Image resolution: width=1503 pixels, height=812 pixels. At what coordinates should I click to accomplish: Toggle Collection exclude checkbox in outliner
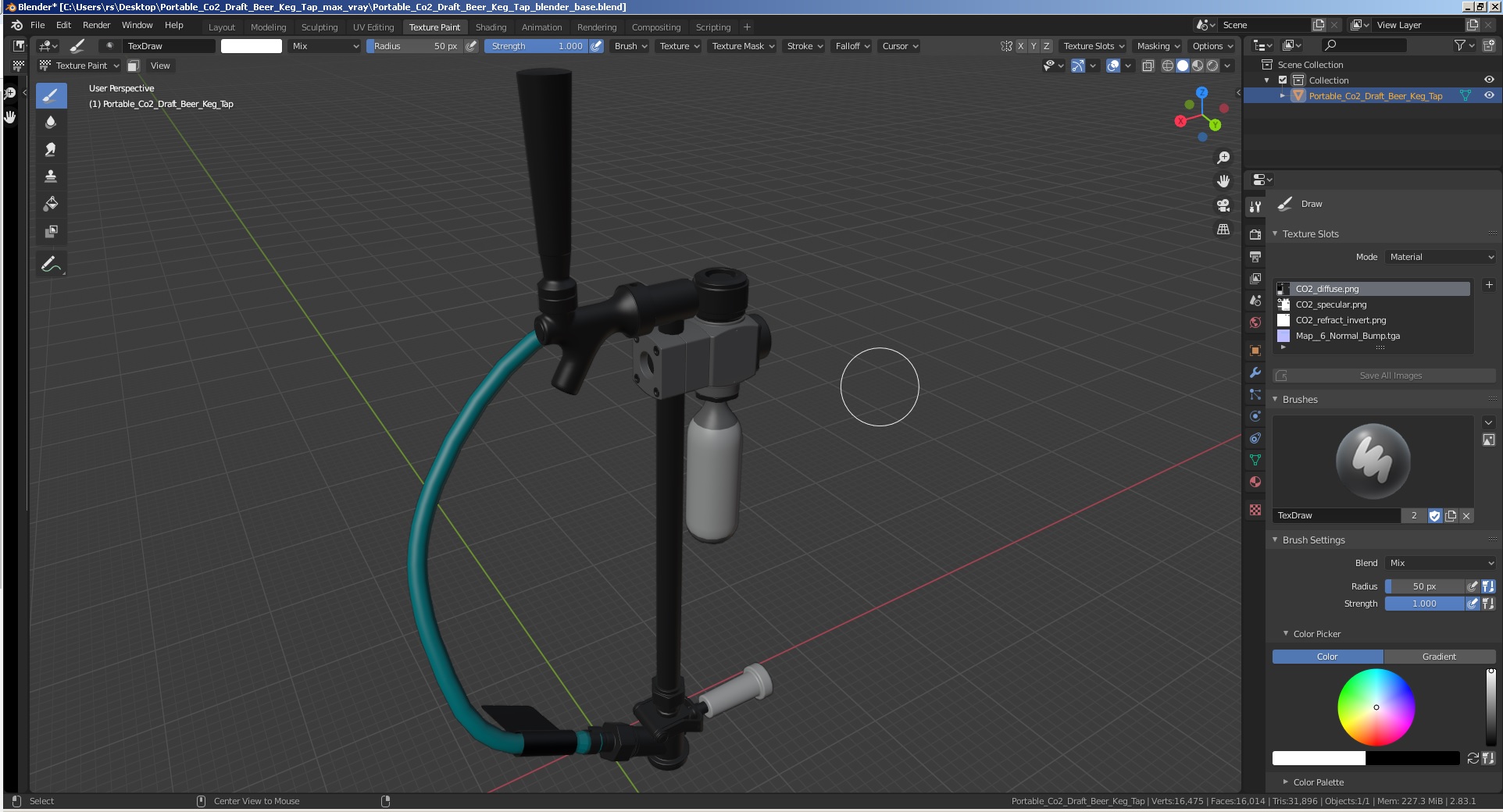[x=1283, y=80]
